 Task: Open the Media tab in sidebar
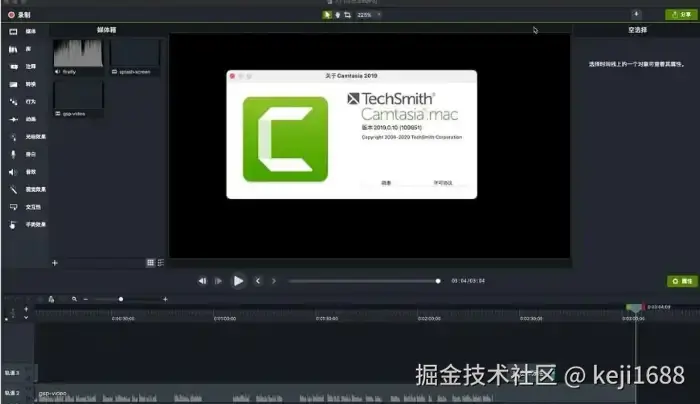[x=22, y=31]
